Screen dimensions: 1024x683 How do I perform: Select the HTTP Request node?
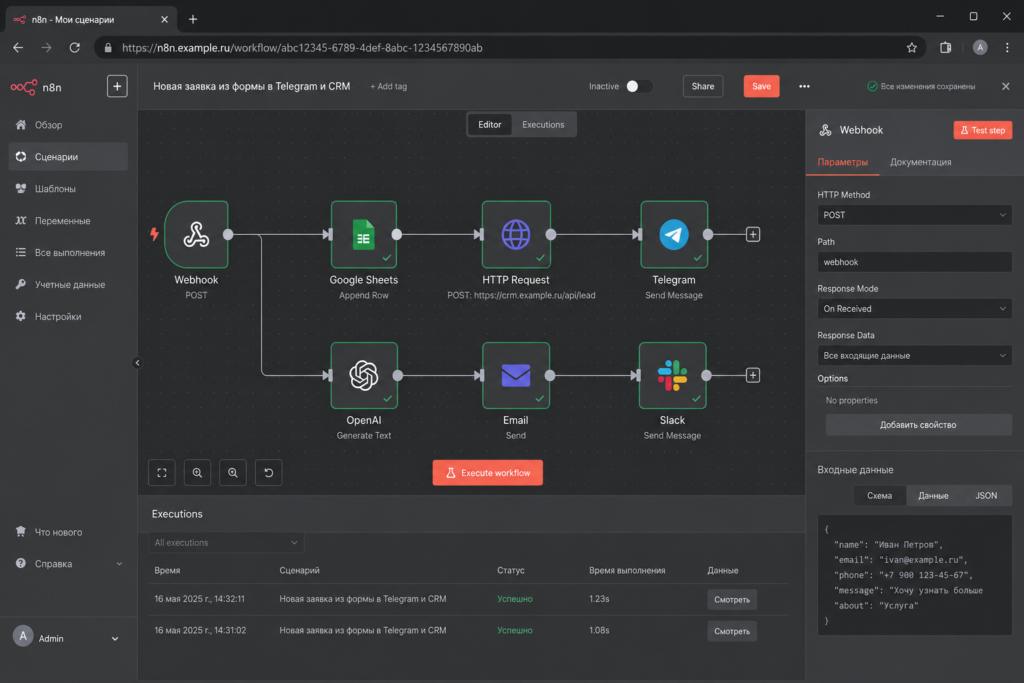(x=516, y=234)
